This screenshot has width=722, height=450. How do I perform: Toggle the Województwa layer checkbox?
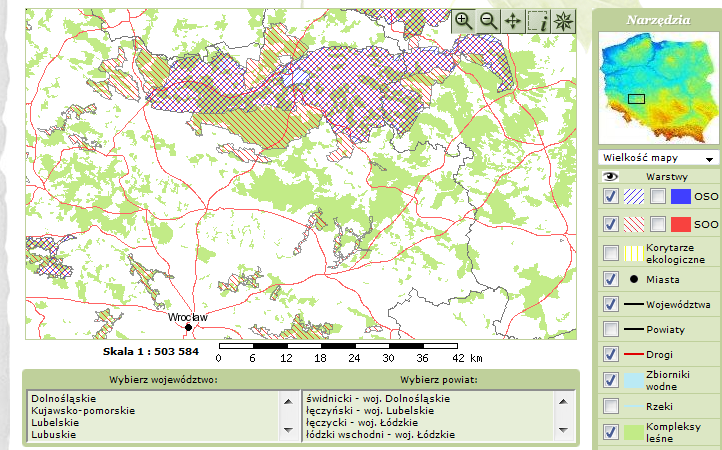tap(611, 304)
